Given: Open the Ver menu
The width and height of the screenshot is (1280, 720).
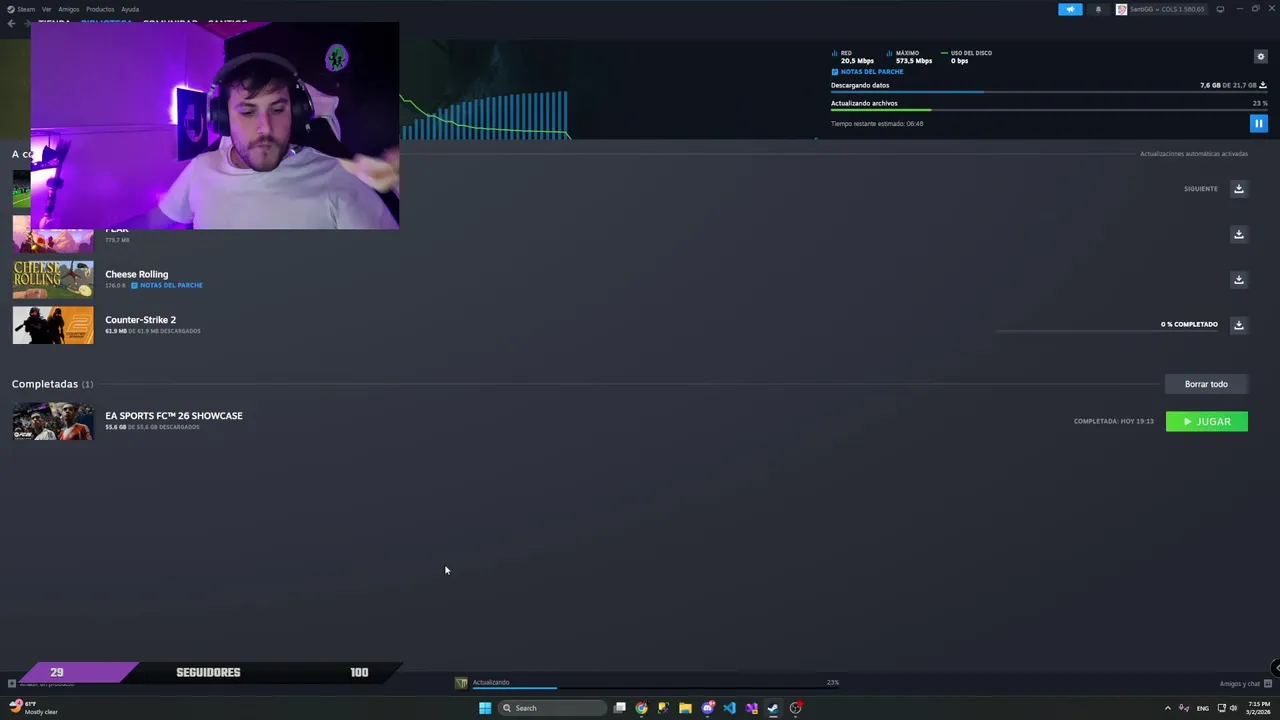Looking at the screenshot, I should point(47,9).
